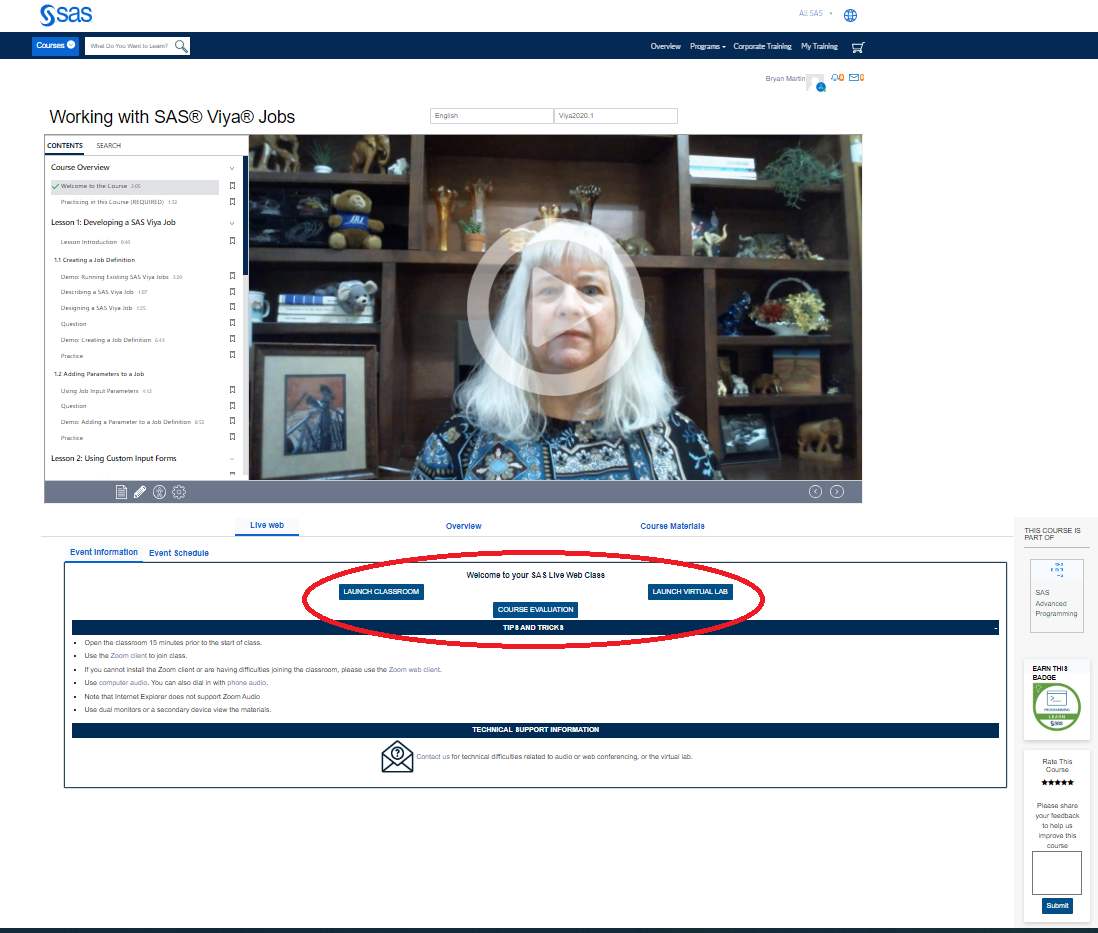Open the shopping cart icon in the navigation bar
The image size is (1098, 933).
coord(858,46)
